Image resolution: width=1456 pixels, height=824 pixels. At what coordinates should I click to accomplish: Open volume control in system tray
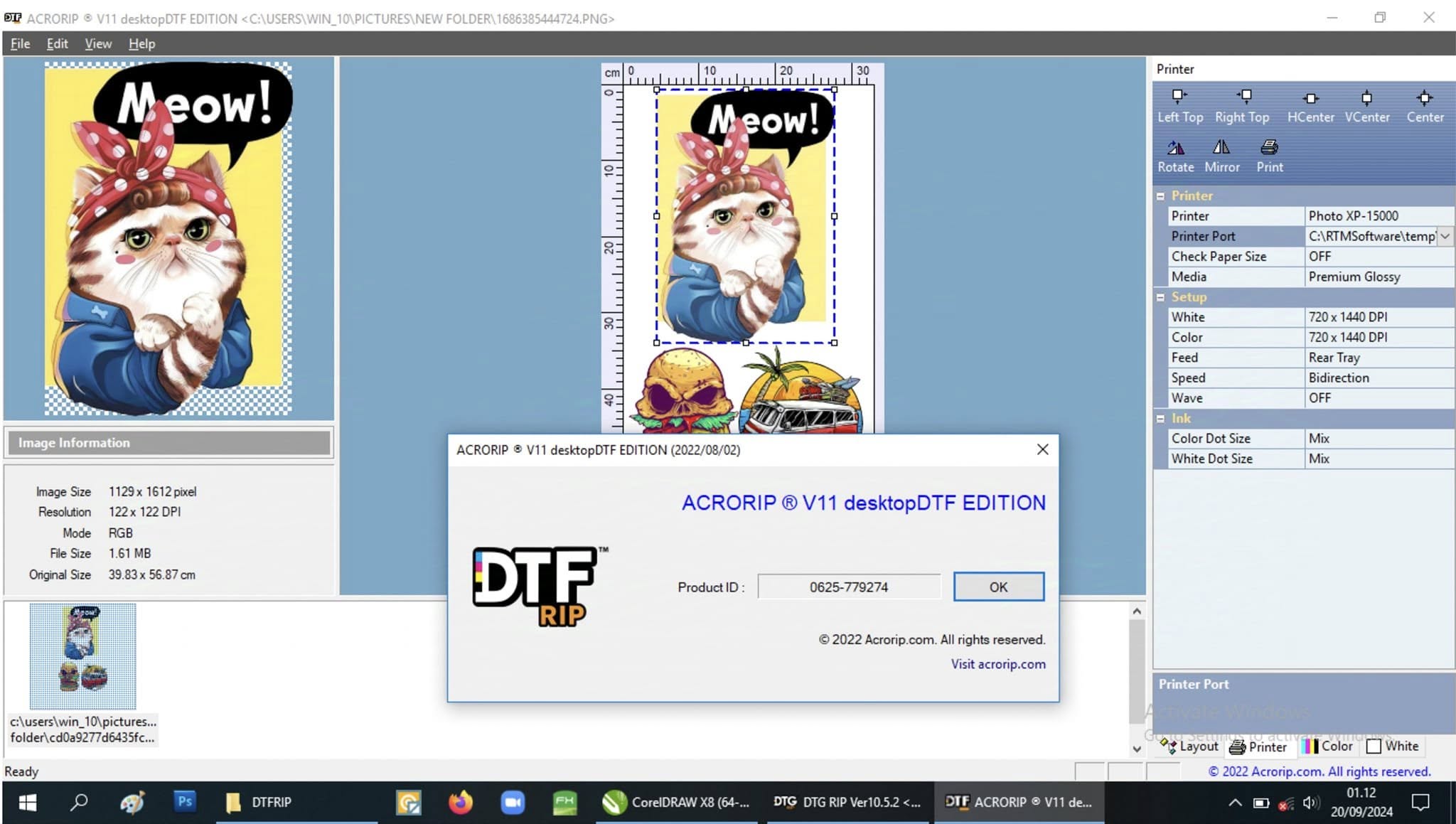coord(1311,803)
